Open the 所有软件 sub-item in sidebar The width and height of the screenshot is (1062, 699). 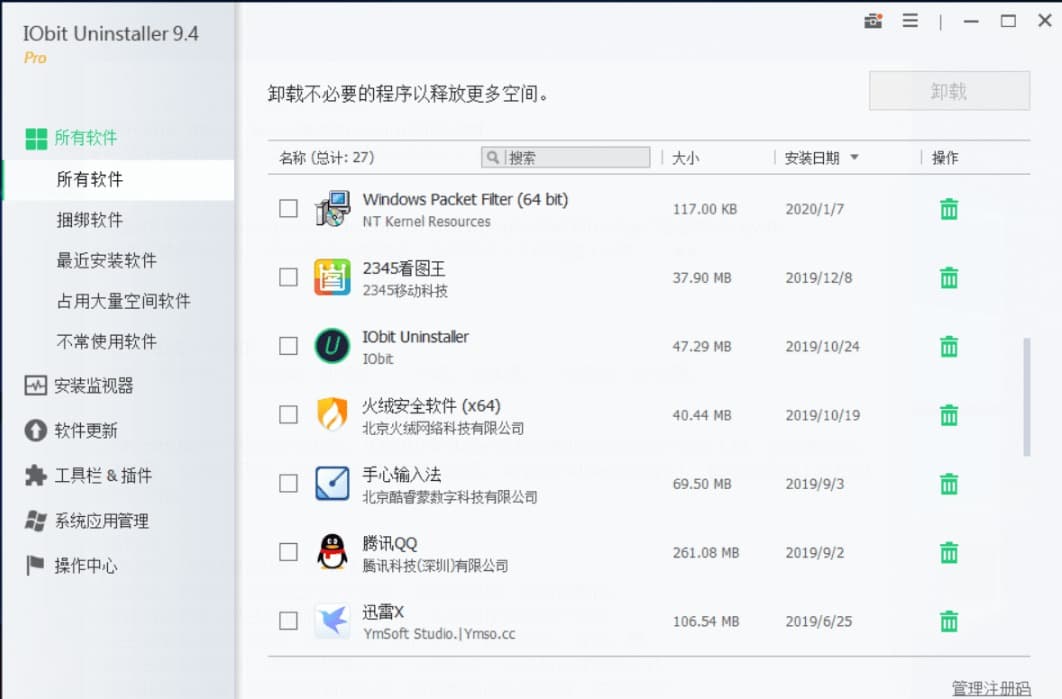[118, 179]
